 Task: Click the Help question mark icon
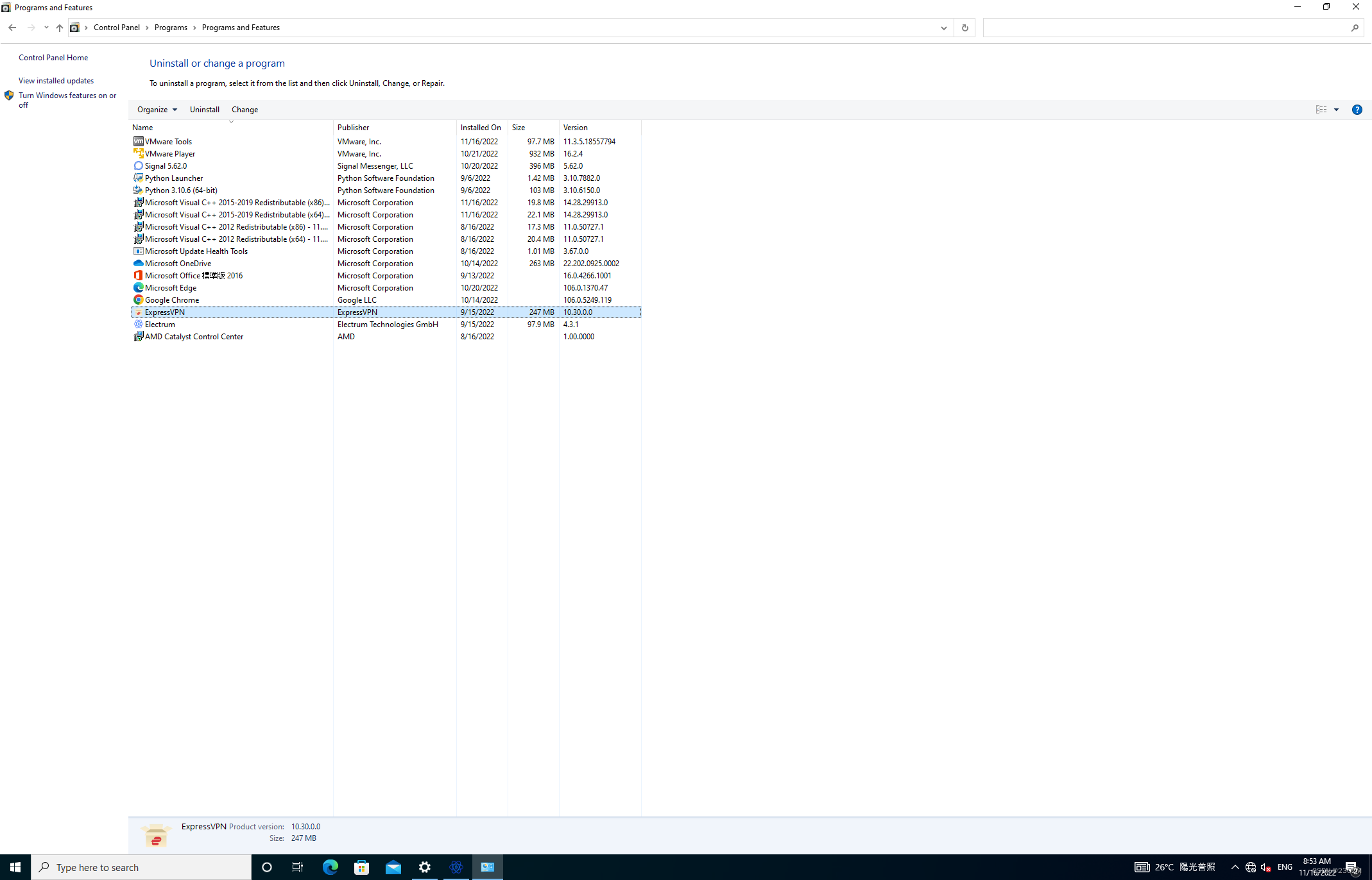coord(1357,110)
